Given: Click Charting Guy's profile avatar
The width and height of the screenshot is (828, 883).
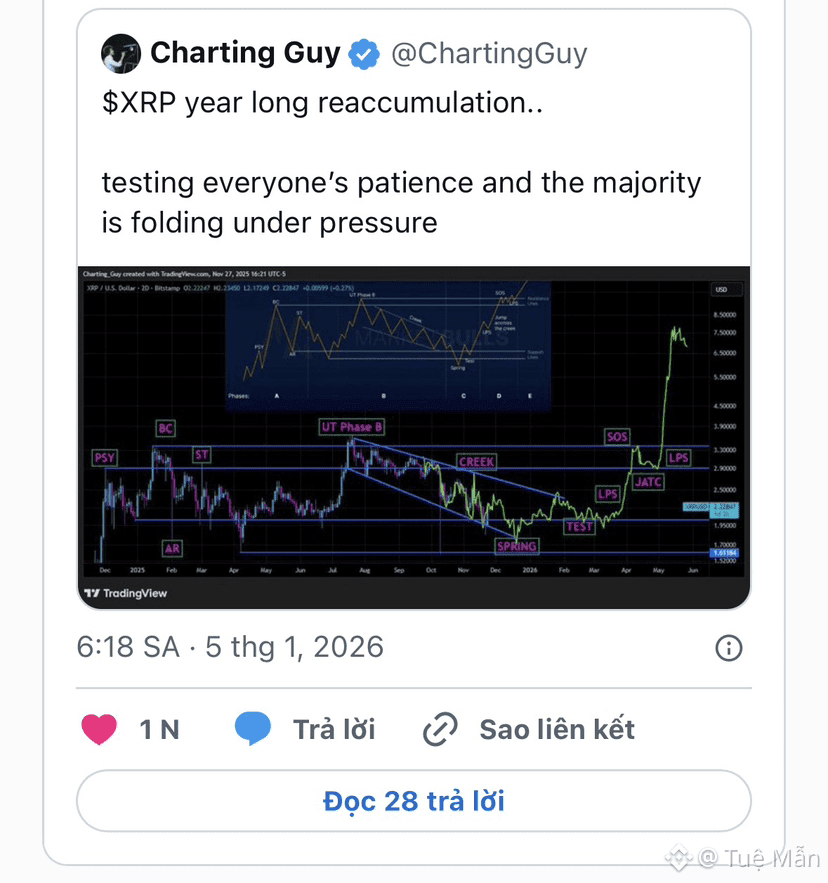Looking at the screenshot, I should 121,54.
